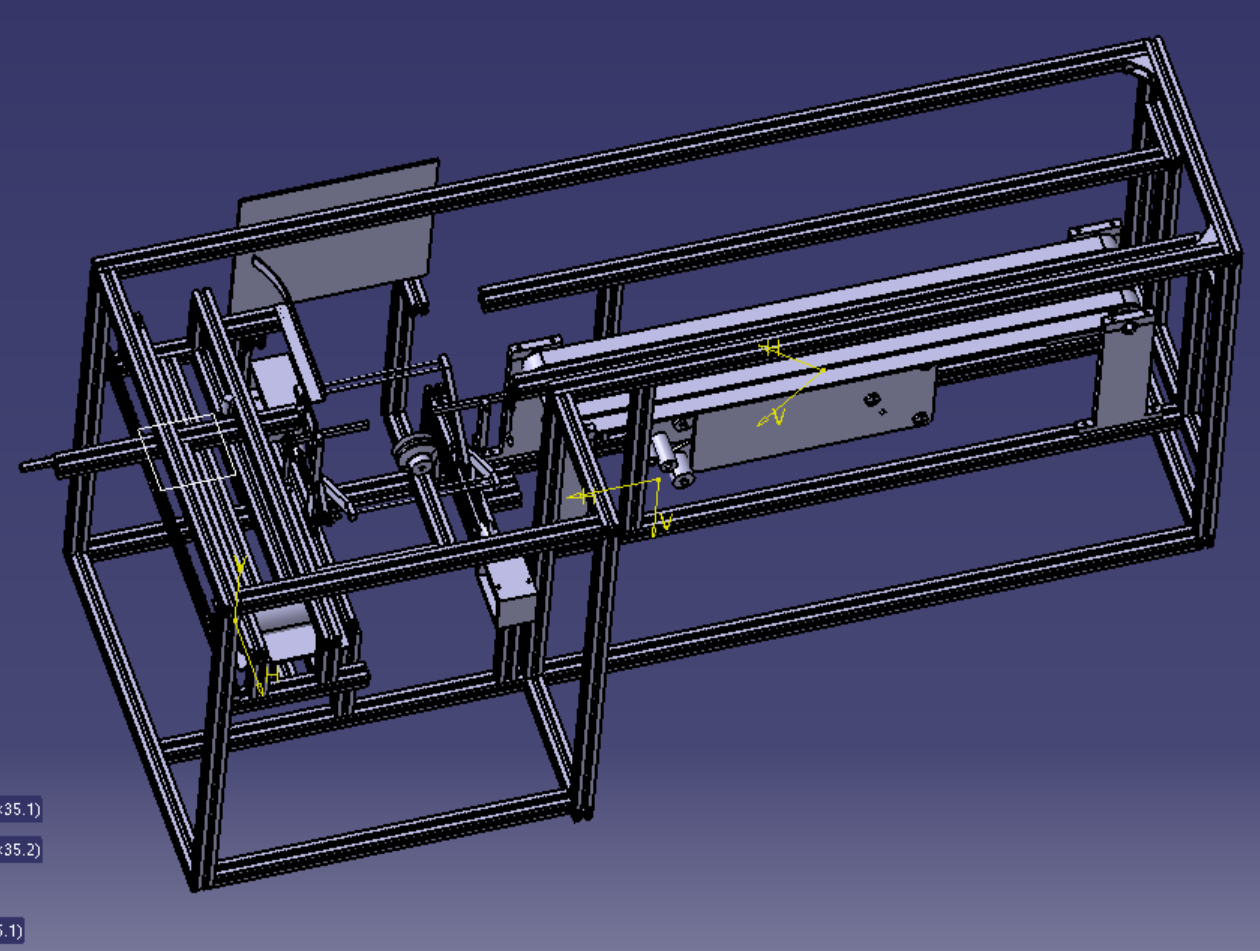The height and width of the screenshot is (951, 1260).
Task: Click the white selection rectangle on the left shaft
Action: point(188,455)
